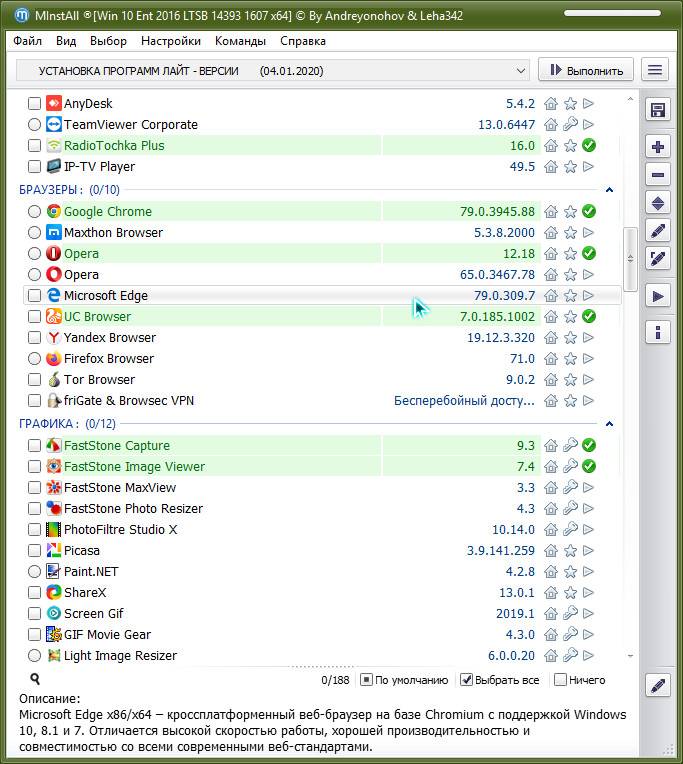Click the save list floppy disk icon

pyautogui.click(x=658, y=110)
